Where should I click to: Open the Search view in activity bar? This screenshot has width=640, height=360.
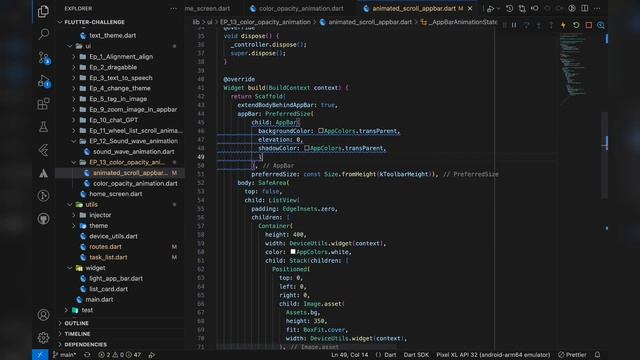point(43,34)
